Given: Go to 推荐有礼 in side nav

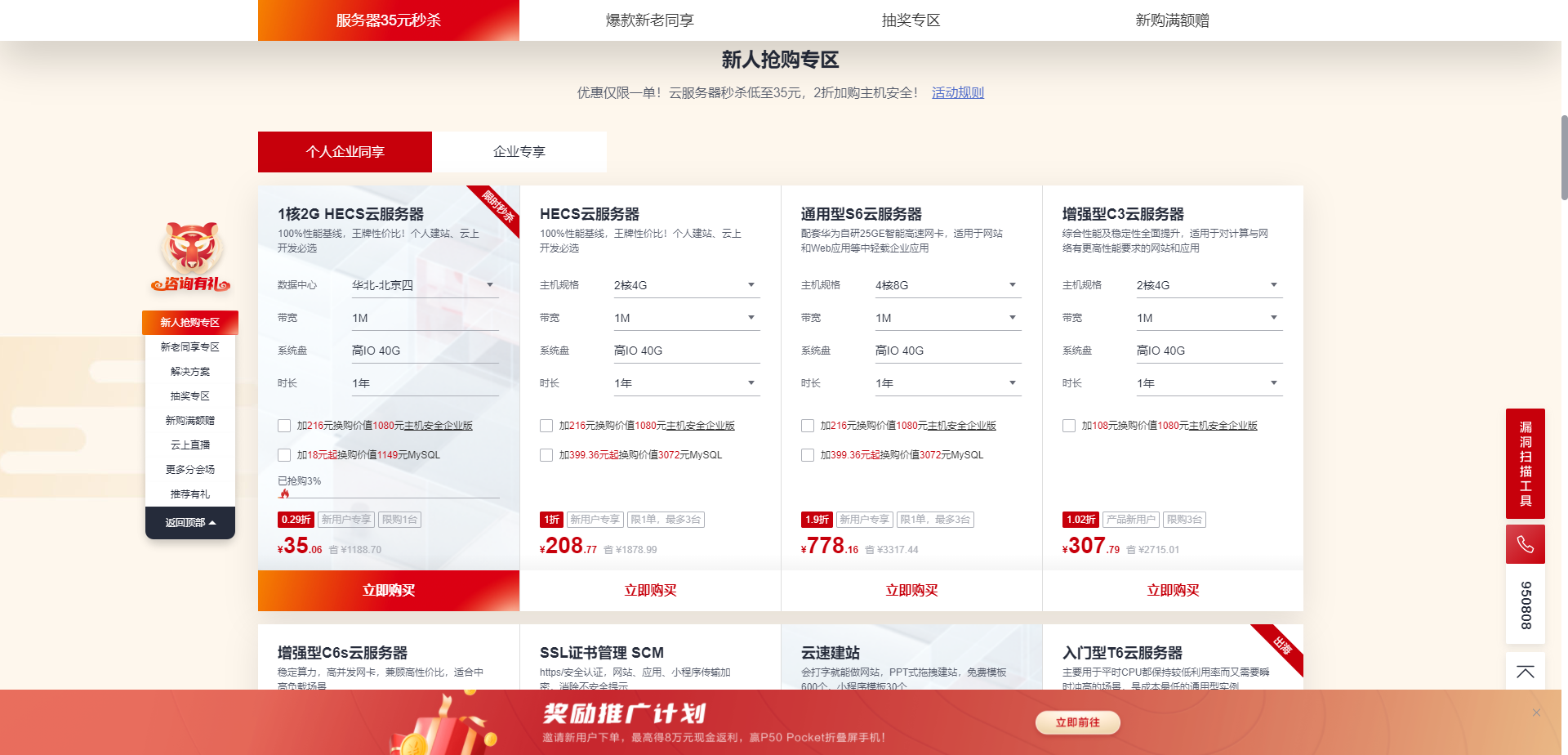Looking at the screenshot, I should pyautogui.click(x=190, y=494).
